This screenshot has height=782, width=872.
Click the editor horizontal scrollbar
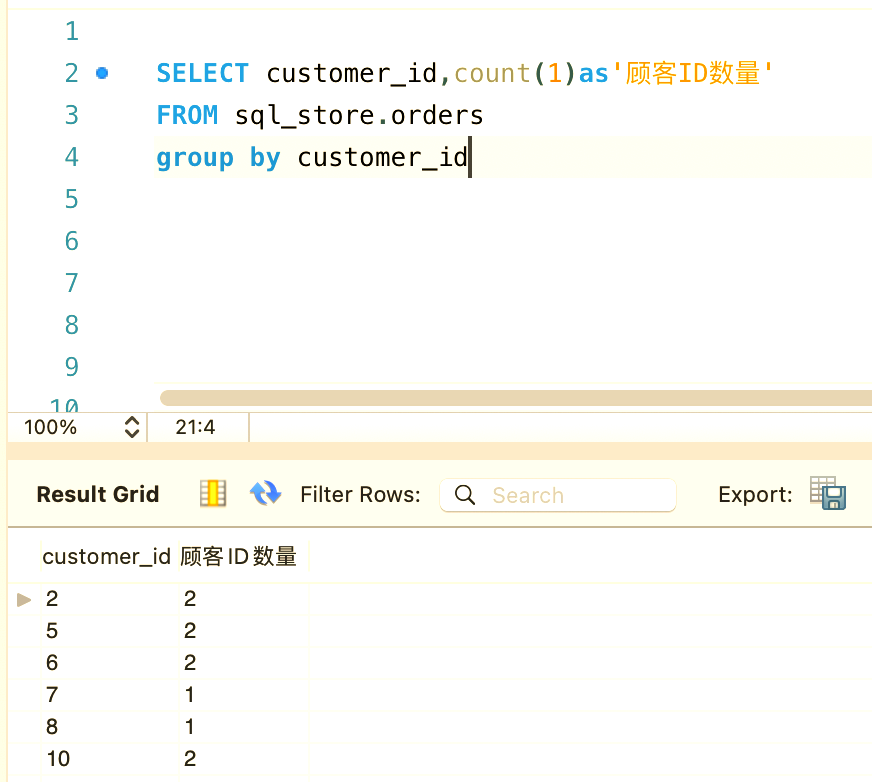[516, 398]
